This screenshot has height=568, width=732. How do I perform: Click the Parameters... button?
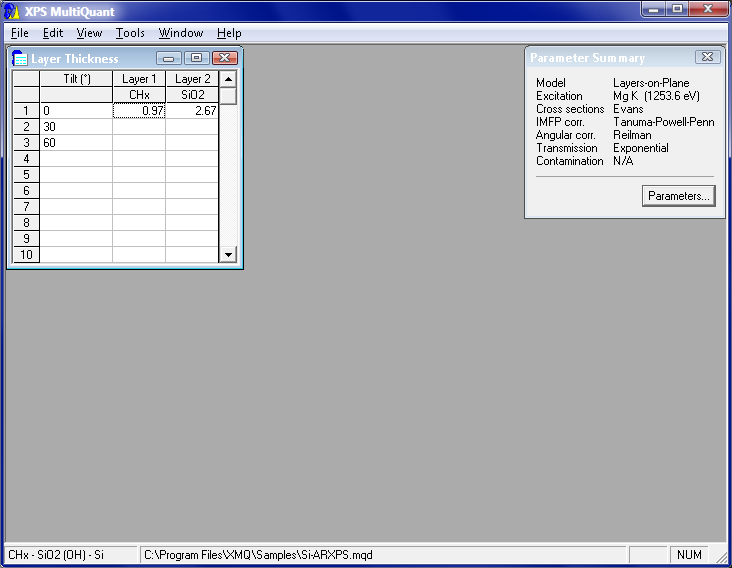click(x=678, y=196)
